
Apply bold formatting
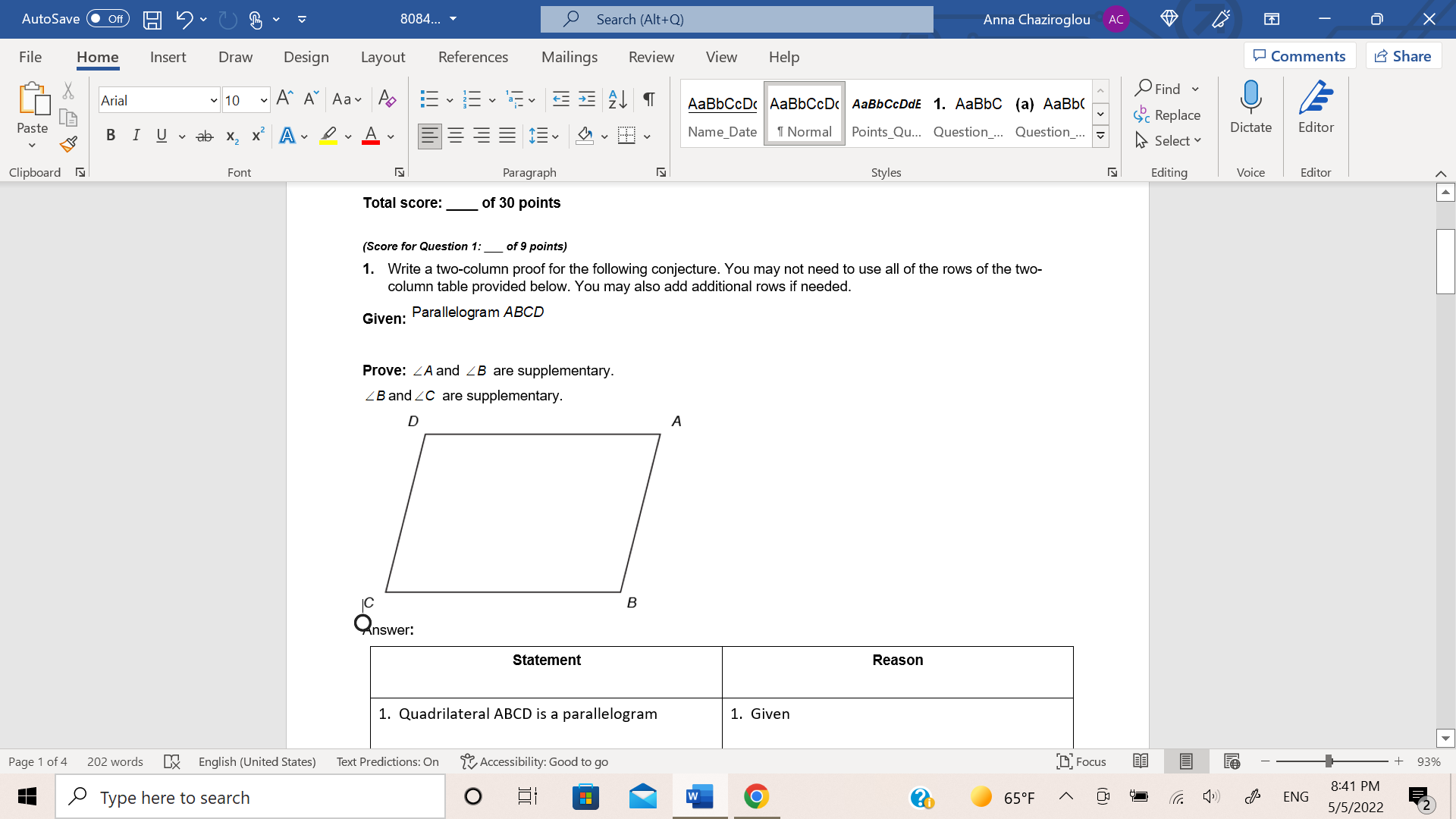point(111,136)
